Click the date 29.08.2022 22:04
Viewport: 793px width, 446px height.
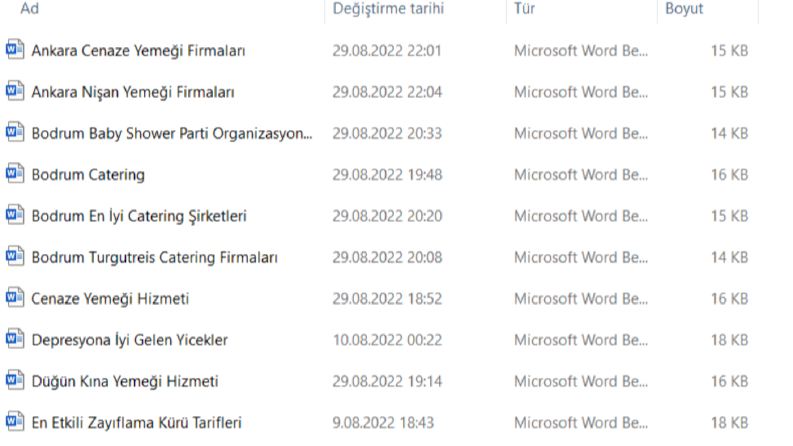click(x=387, y=92)
